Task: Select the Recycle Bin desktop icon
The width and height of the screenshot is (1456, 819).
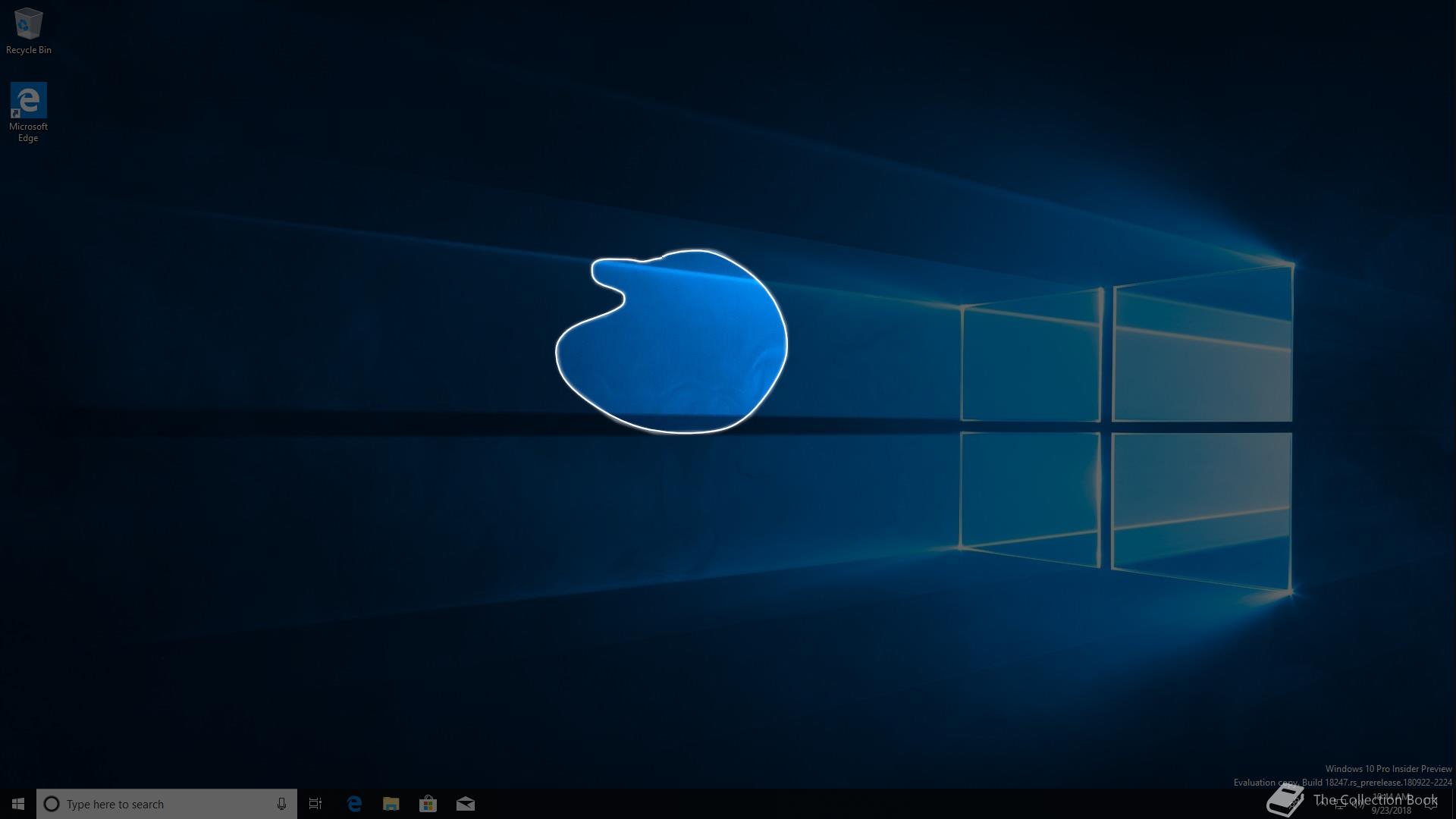Action: click(x=29, y=30)
